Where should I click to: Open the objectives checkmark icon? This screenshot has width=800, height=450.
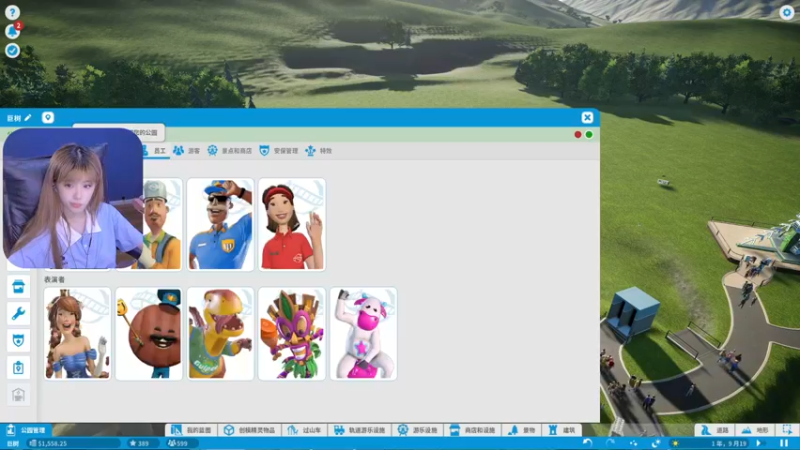point(12,50)
